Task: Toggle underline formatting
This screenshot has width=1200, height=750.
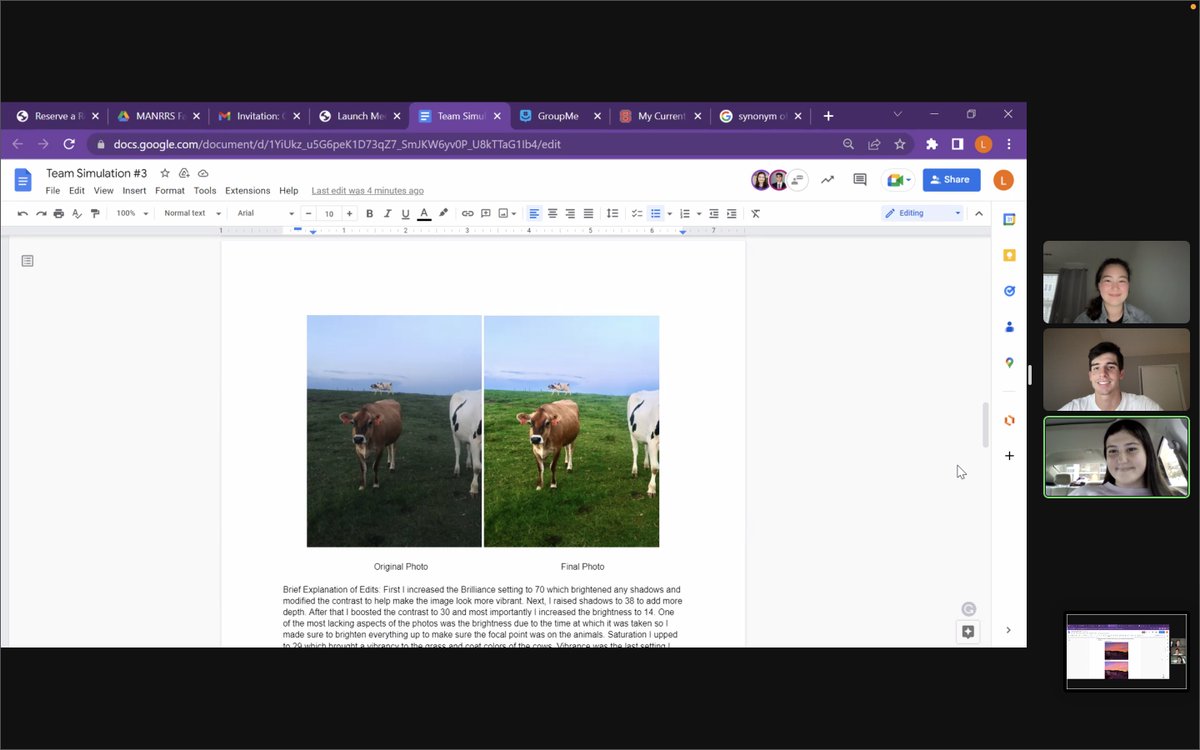Action: coord(405,213)
